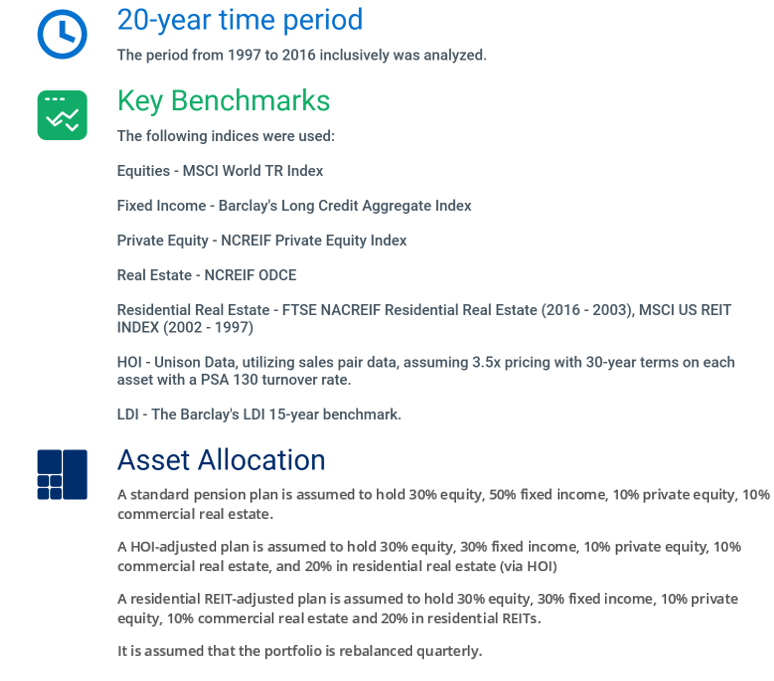The image size is (774, 681).
Task: Select the Key Benchmarks heading
Action: pos(223,101)
